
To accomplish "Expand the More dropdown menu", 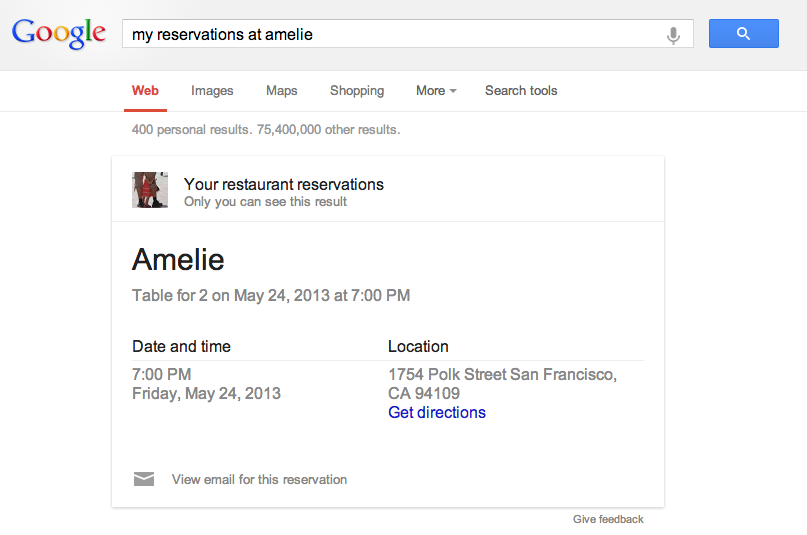I will click(435, 91).
